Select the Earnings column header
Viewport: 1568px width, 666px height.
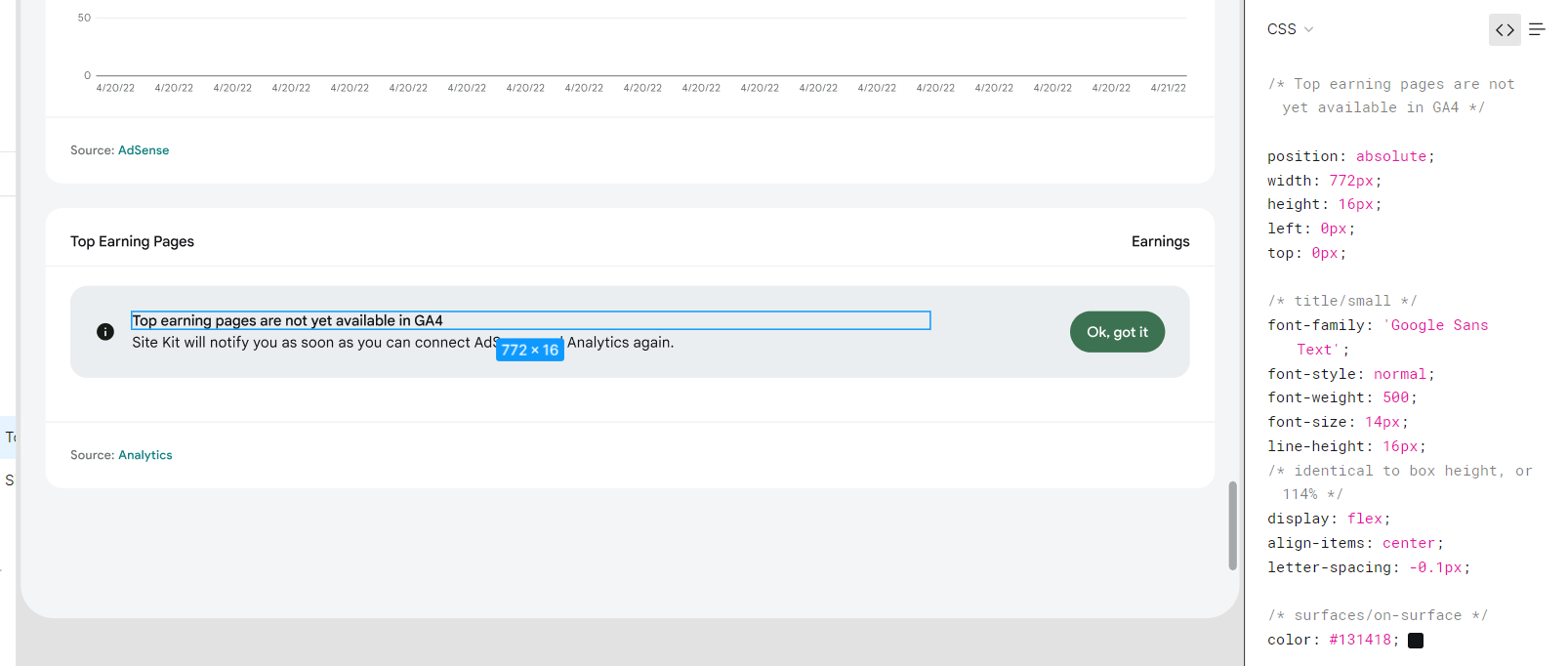click(x=1160, y=241)
